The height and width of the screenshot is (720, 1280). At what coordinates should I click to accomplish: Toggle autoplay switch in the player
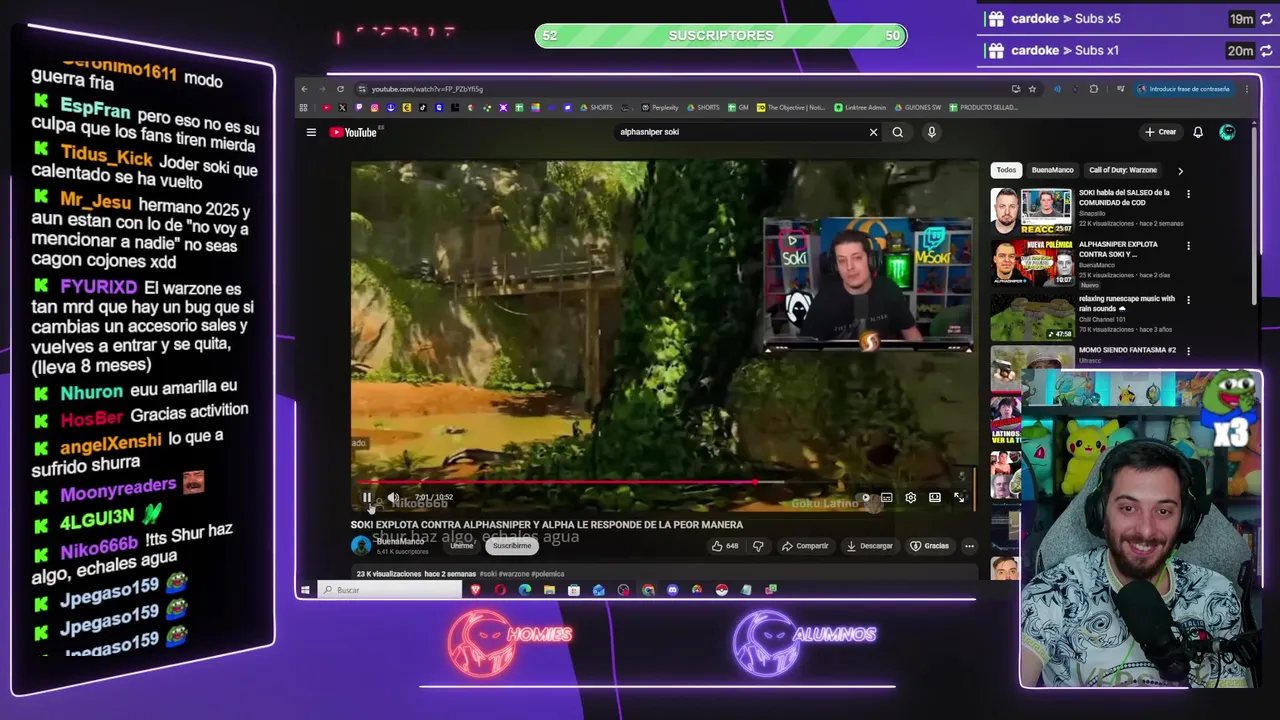coord(865,497)
